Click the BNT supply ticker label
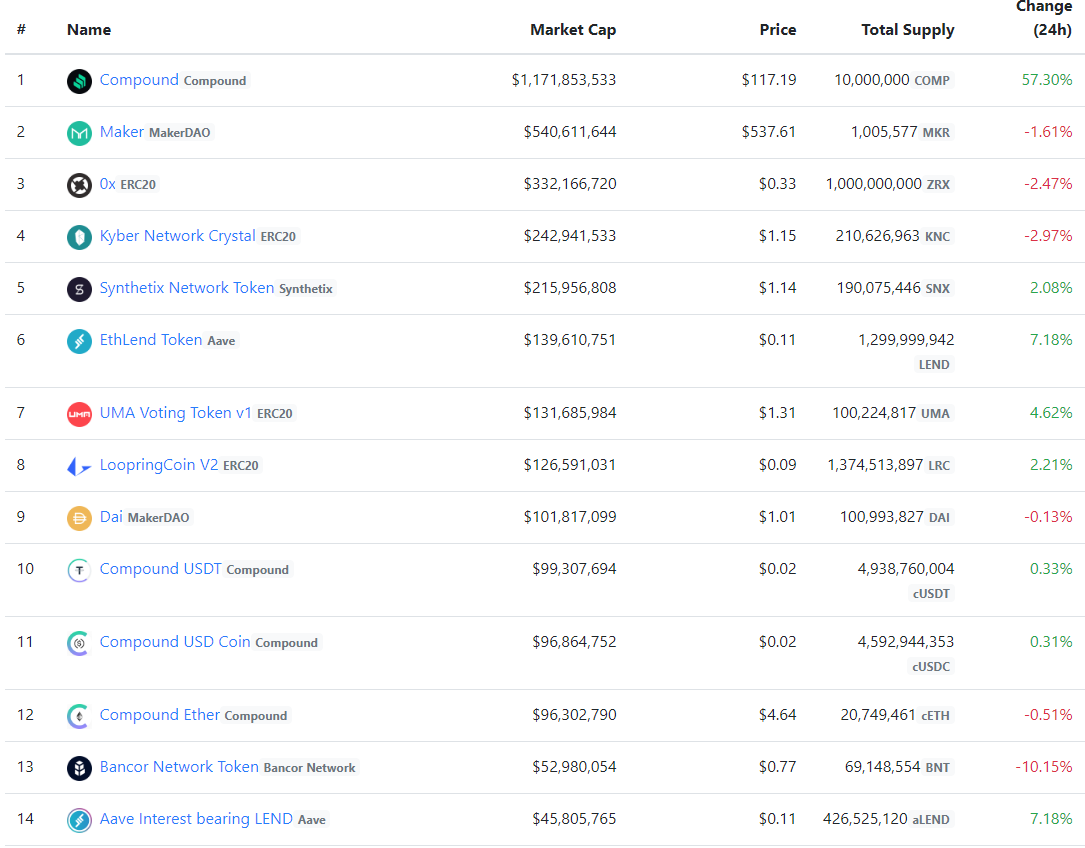This screenshot has width=1085, height=848. (938, 768)
